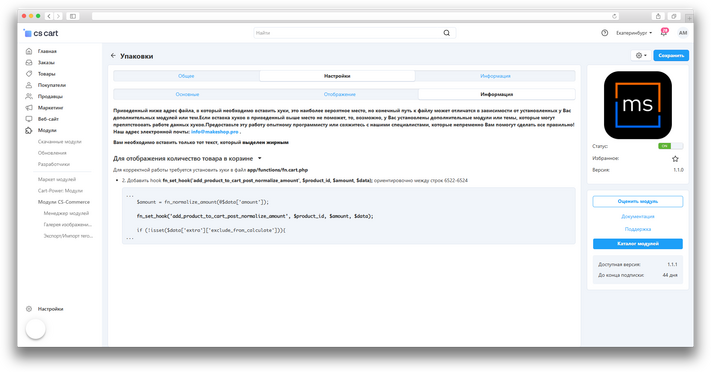Image resolution: width=711 pixels, height=372 pixels.
Task: Focus the Найти search field
Action: click(355, 33)
